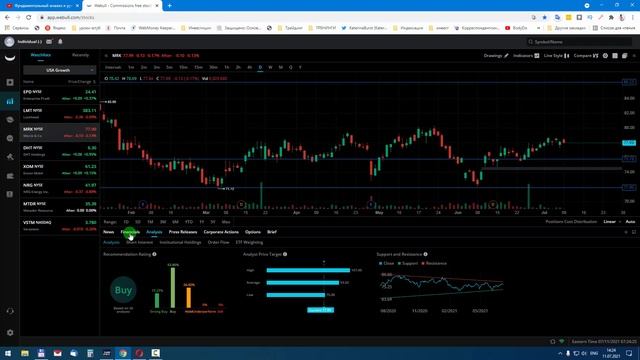Toggle the Support legend item
The height and width of the screenshot is (360, 640).
point(408,263)
